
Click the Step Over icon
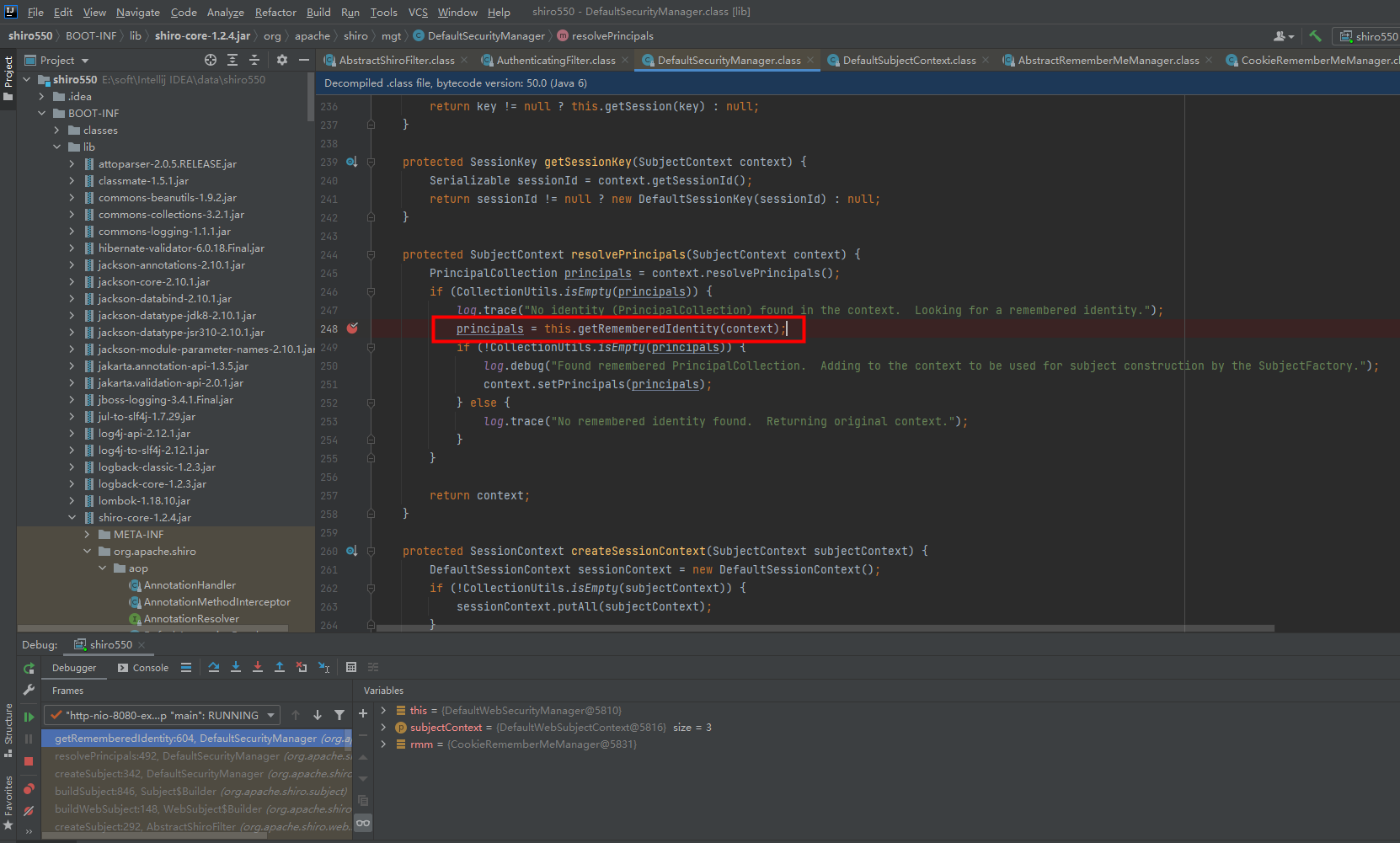[x=214, y=667]
